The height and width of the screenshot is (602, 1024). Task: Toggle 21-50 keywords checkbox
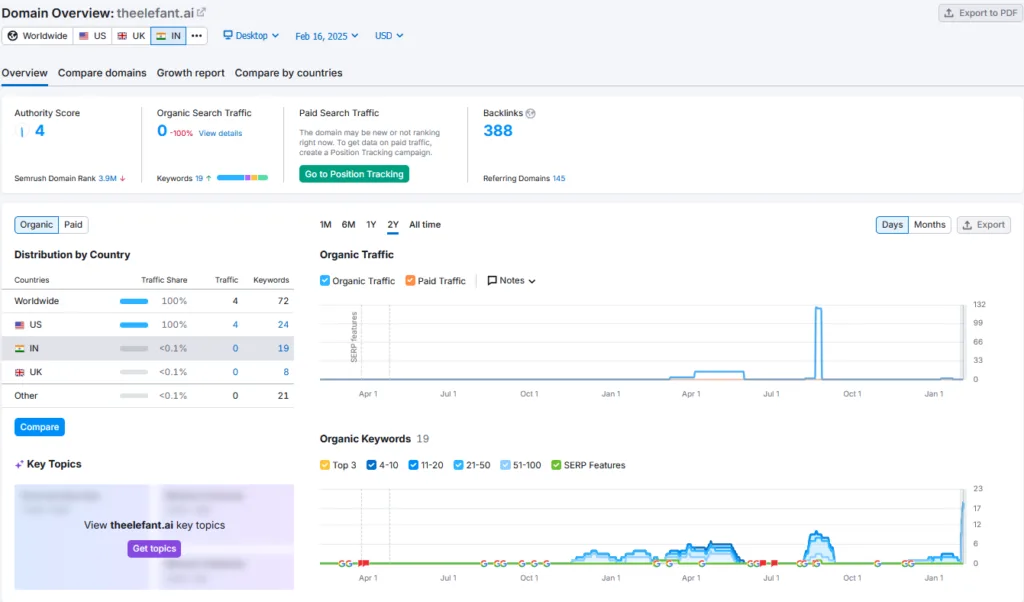[458, 465]
